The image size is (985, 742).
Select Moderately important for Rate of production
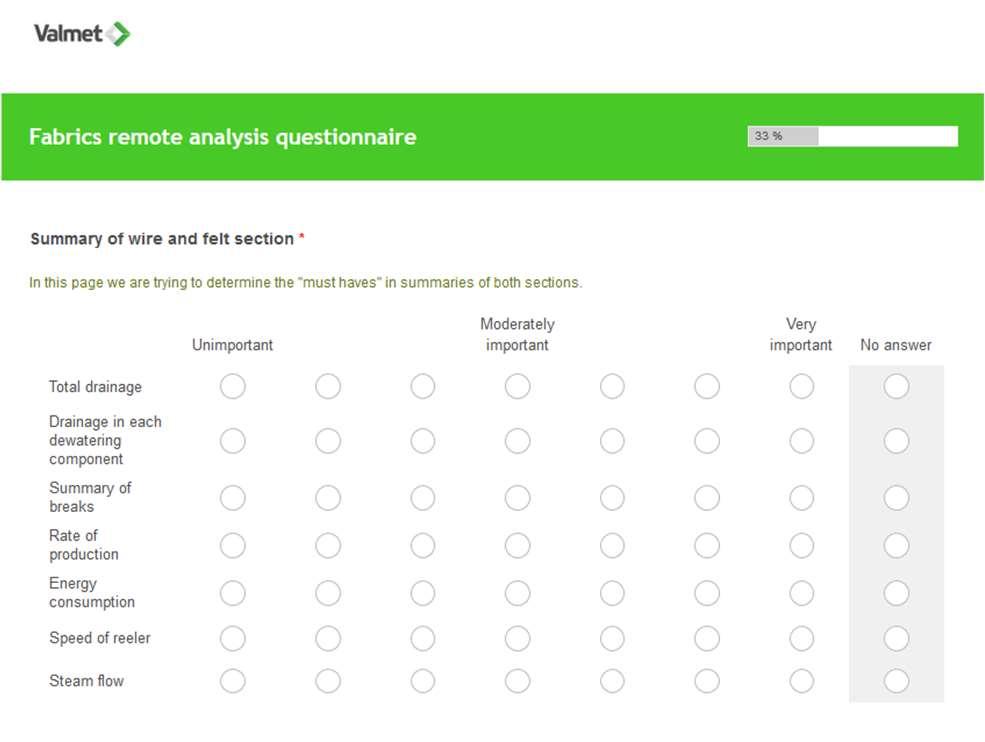[517, 545]
